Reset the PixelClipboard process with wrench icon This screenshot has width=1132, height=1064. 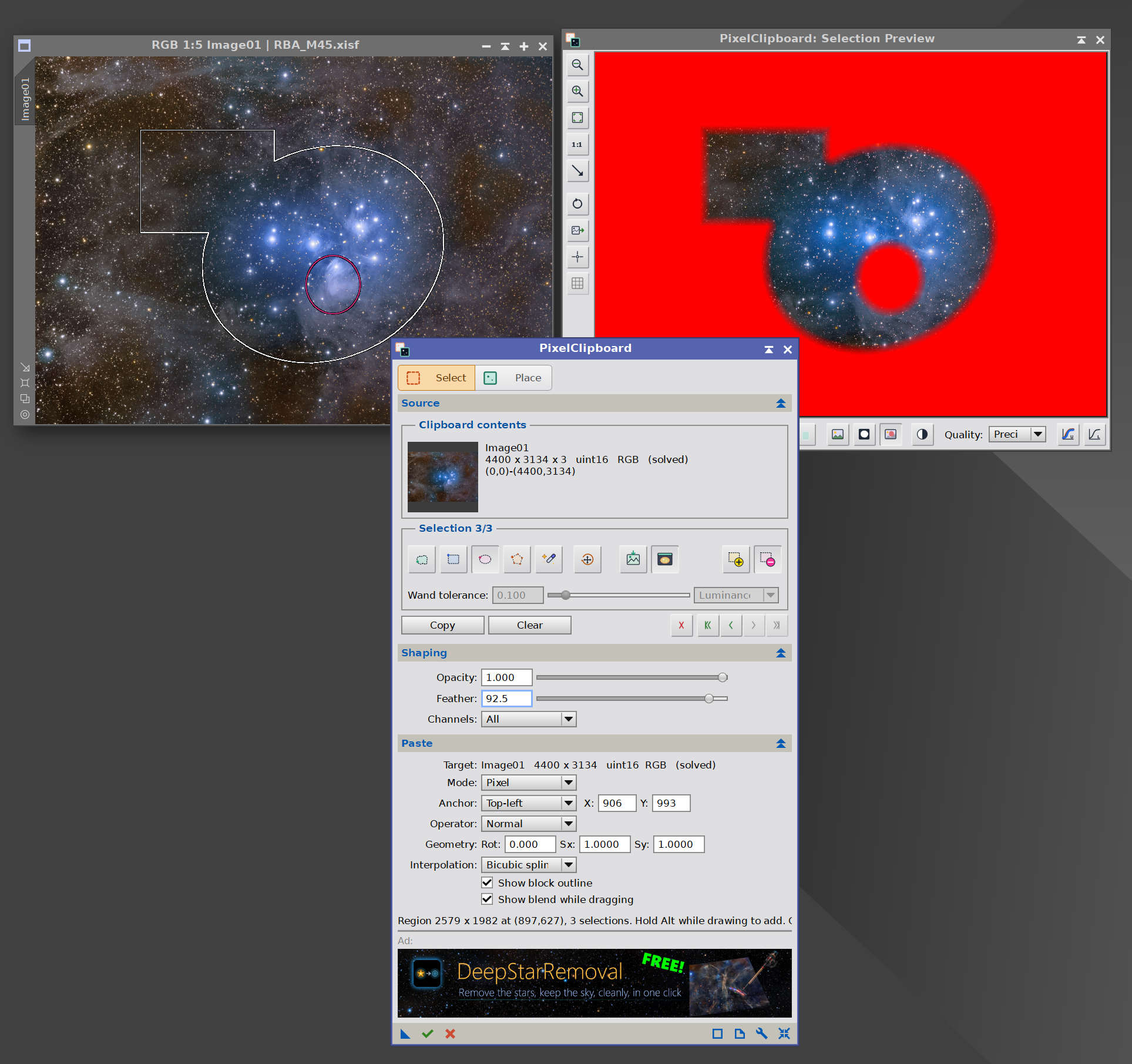[x=761, y=1033]
